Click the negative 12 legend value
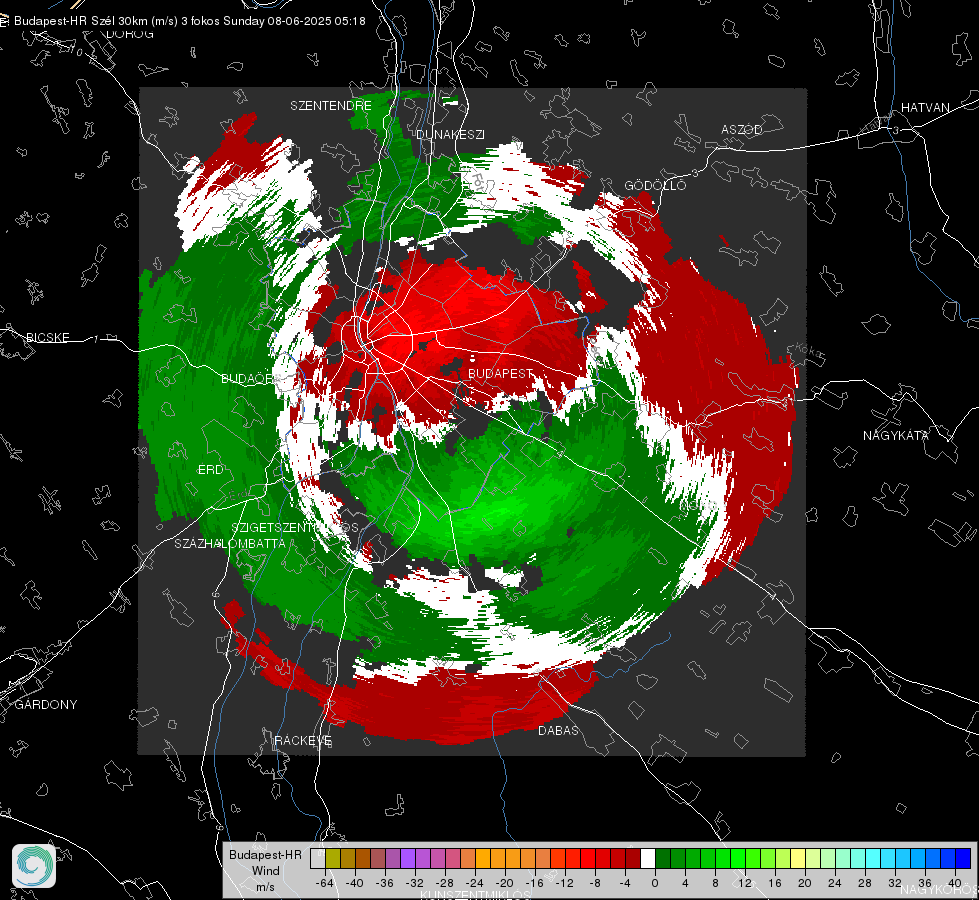This screenshot has height=900, width=979. click(564, 883)
